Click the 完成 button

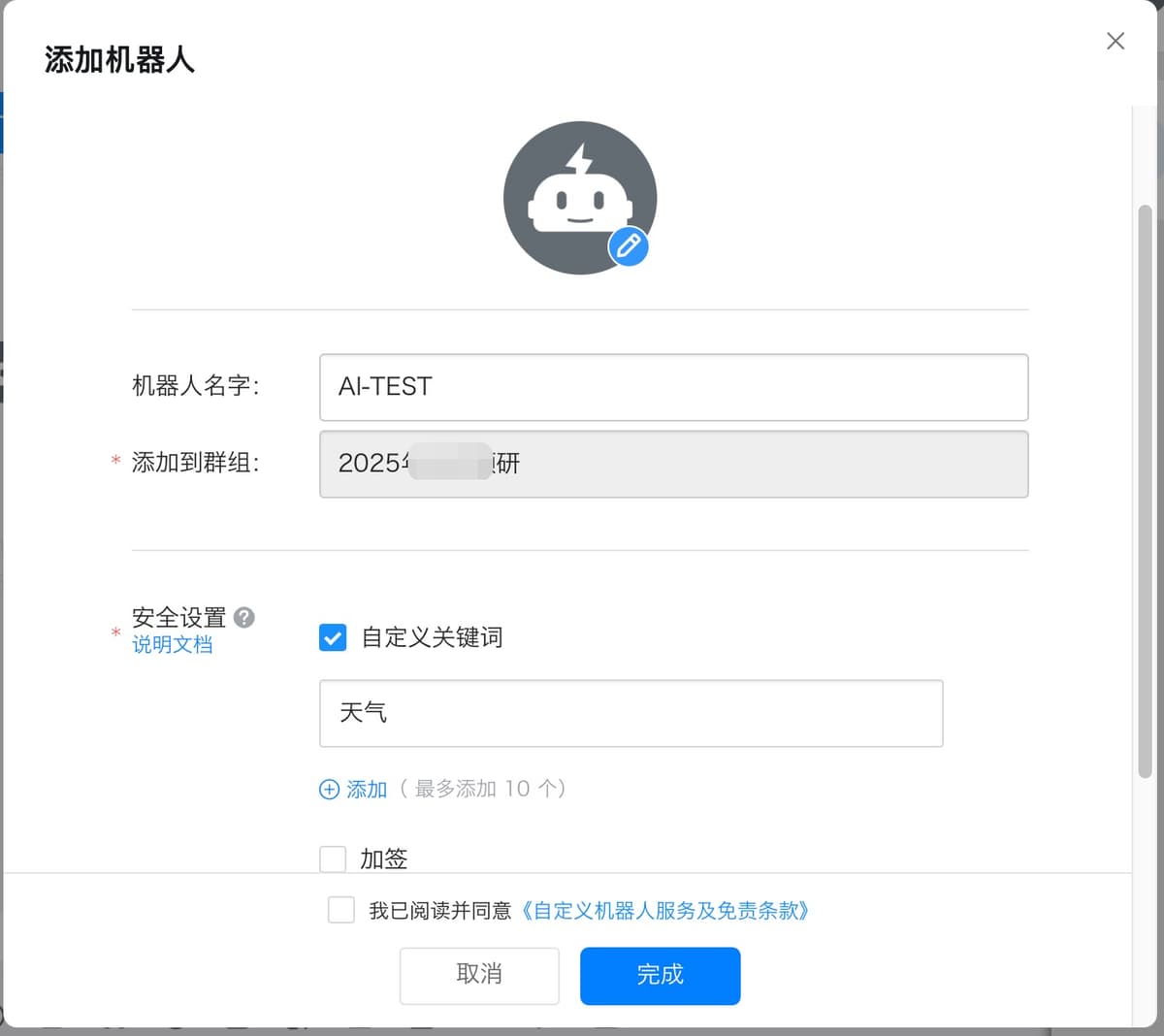pos(661,975)
